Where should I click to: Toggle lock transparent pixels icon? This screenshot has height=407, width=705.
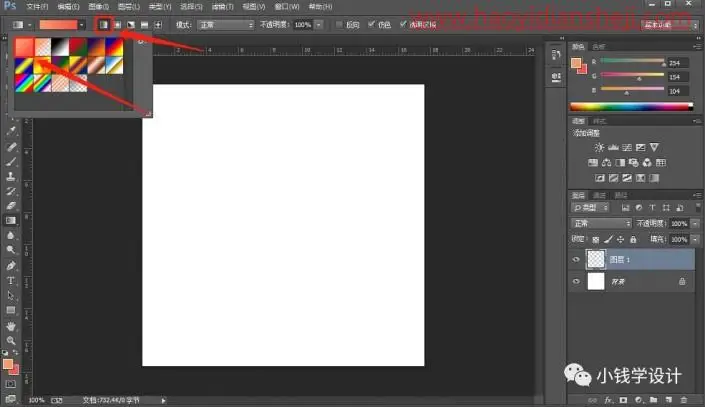point(595,239)
